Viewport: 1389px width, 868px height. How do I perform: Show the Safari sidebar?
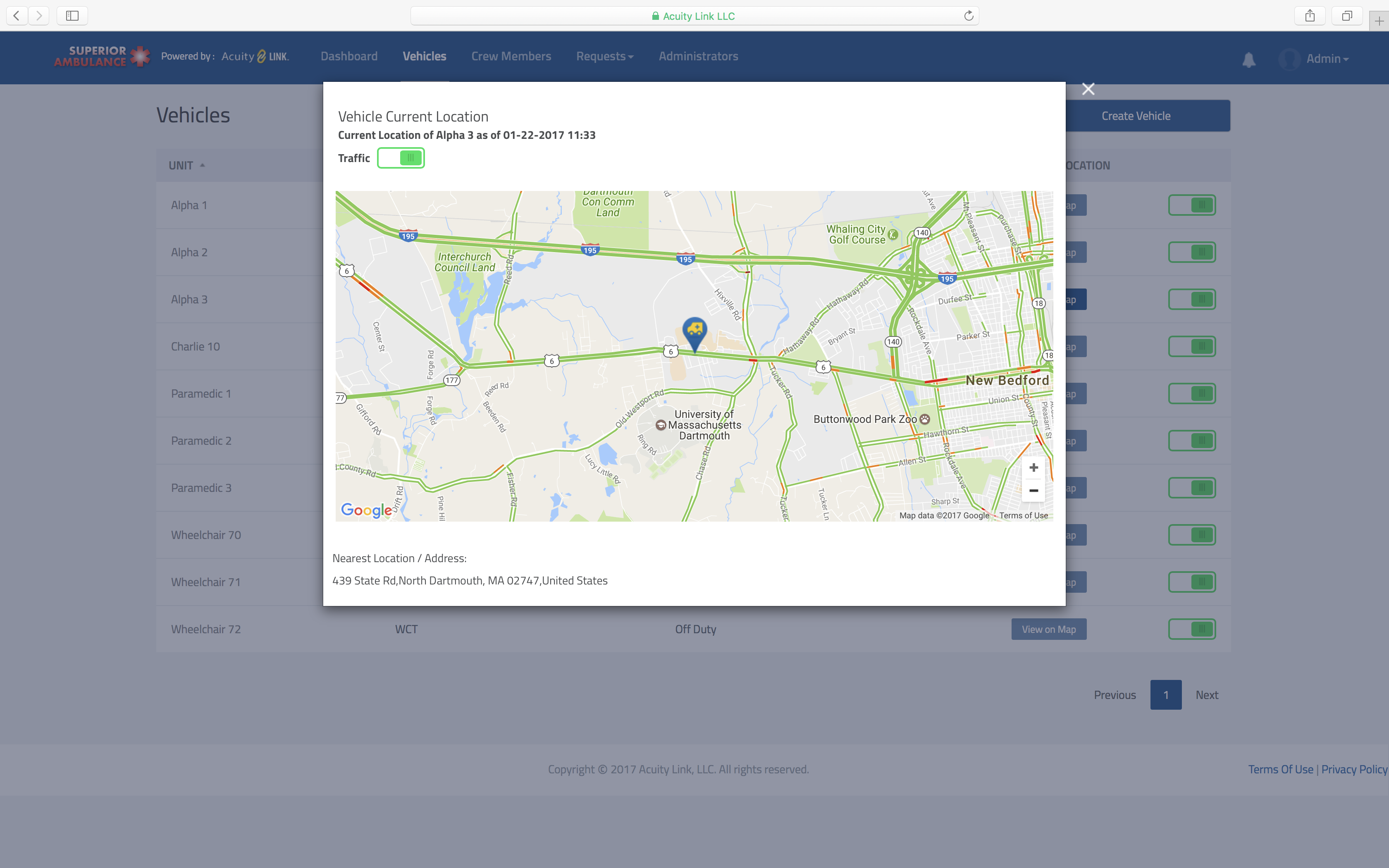tap(72, 16)
